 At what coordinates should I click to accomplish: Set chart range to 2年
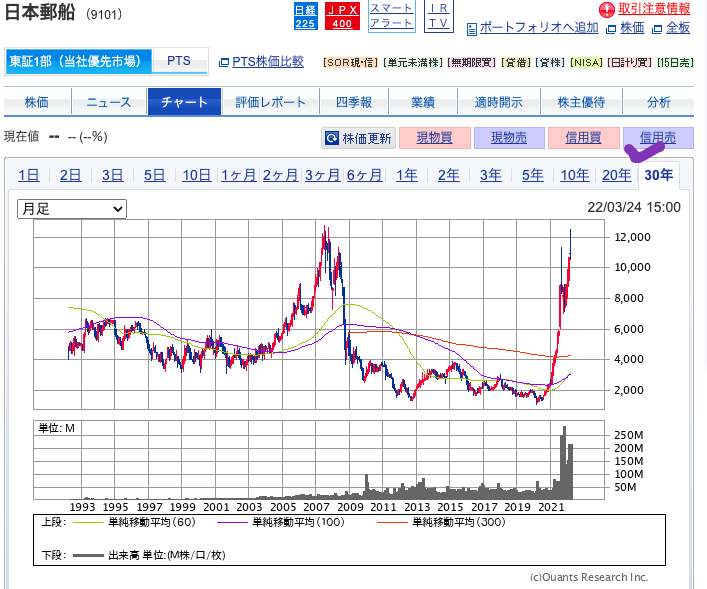tap(449, 175)
